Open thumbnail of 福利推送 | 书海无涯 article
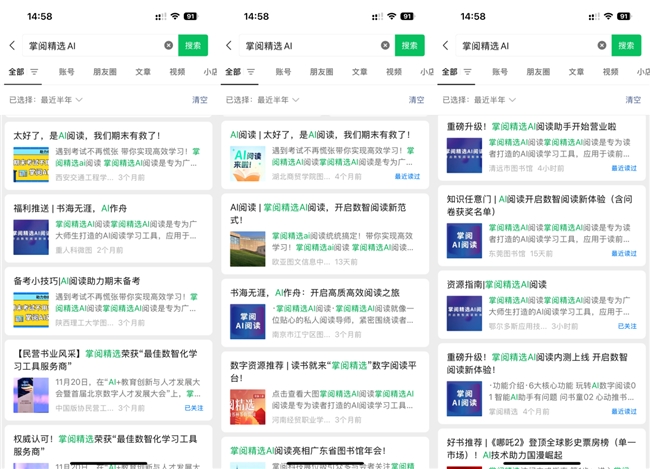 31,237
